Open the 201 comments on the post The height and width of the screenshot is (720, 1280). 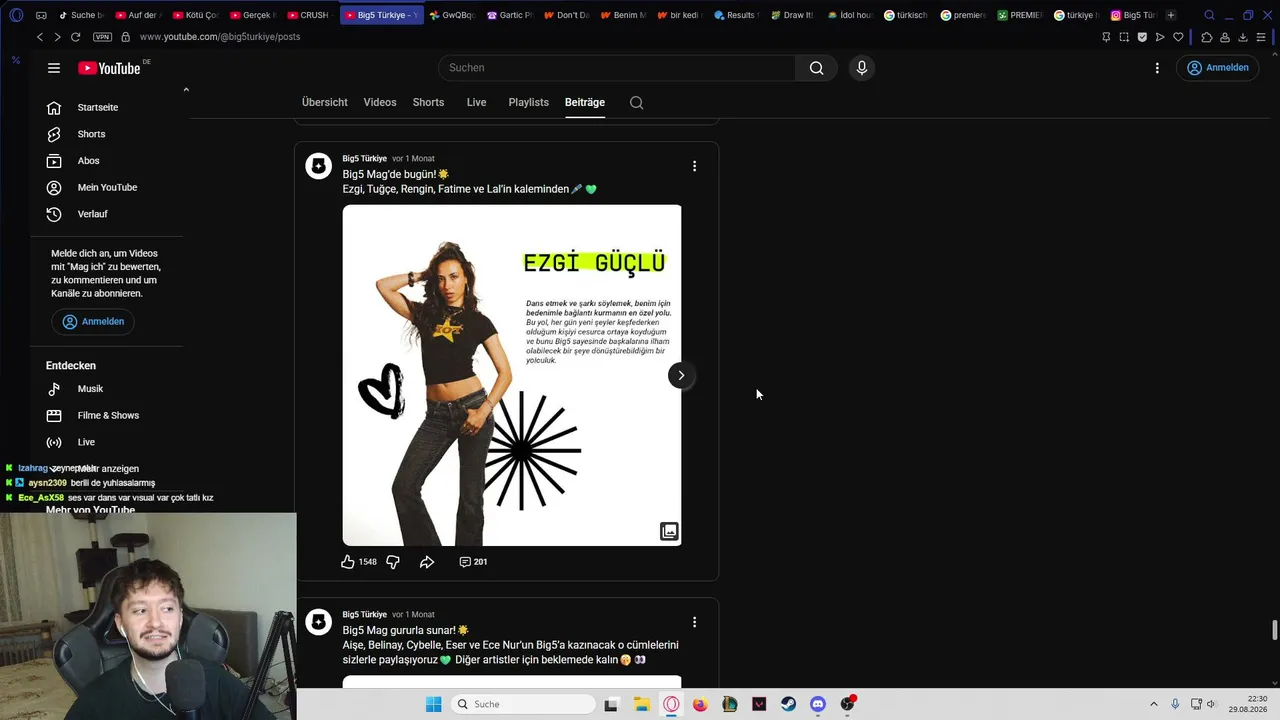[x=473, y=562]
